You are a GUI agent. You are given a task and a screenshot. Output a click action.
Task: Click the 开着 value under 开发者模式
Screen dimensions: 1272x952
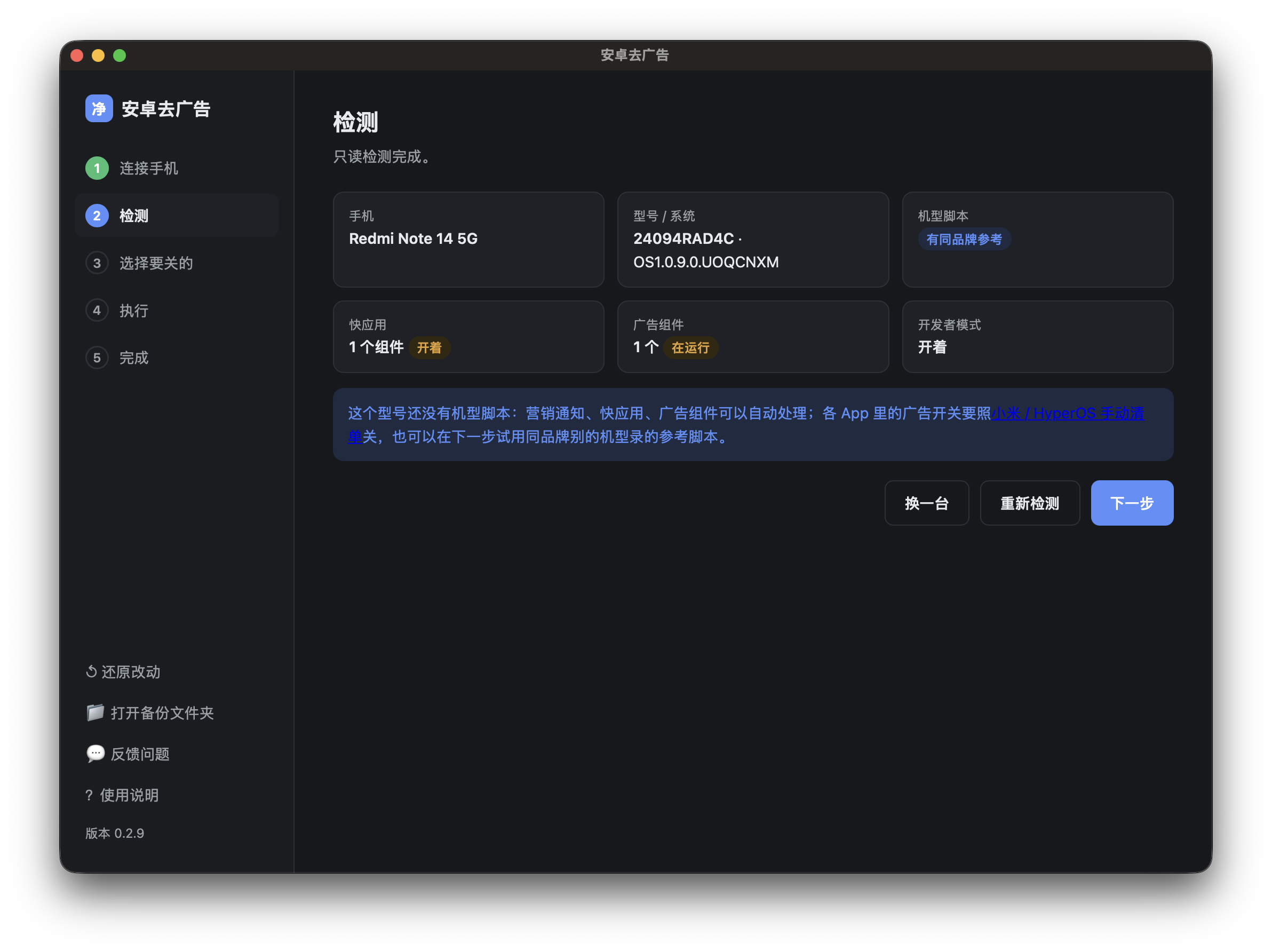(x=932, y=347)
